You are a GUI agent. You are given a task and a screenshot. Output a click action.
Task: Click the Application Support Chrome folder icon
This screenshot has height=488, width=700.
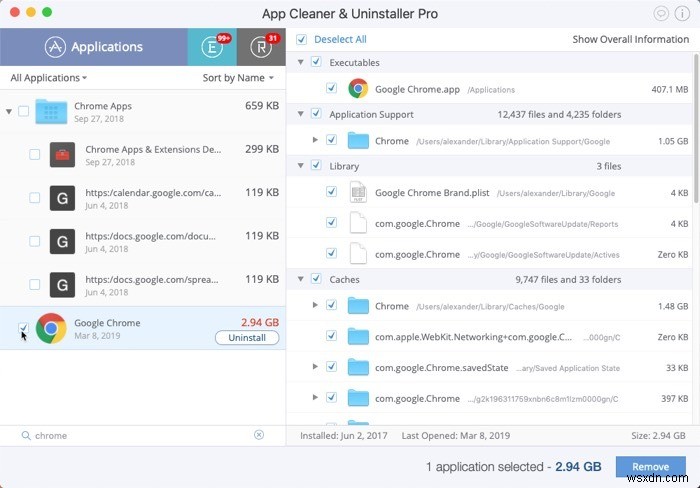(x=358, y=141)
